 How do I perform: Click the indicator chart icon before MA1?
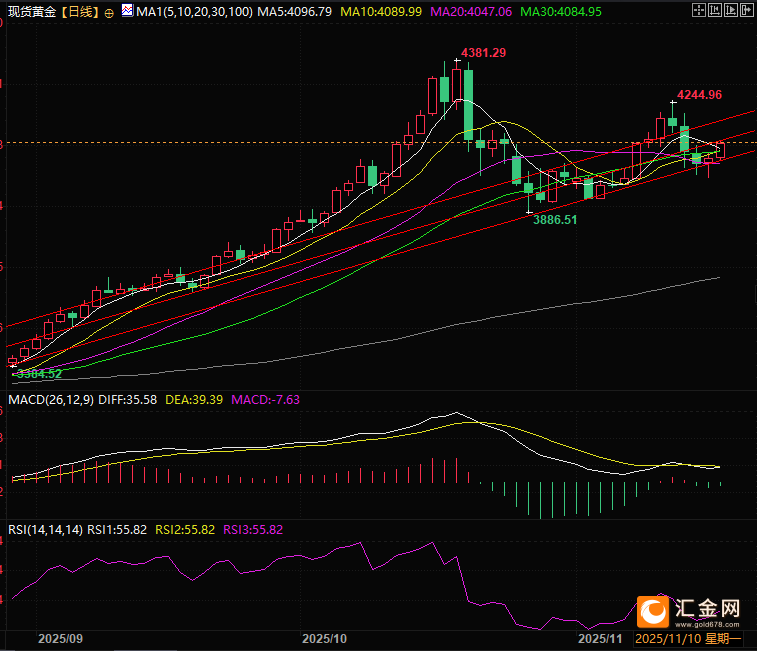(126, 11)
